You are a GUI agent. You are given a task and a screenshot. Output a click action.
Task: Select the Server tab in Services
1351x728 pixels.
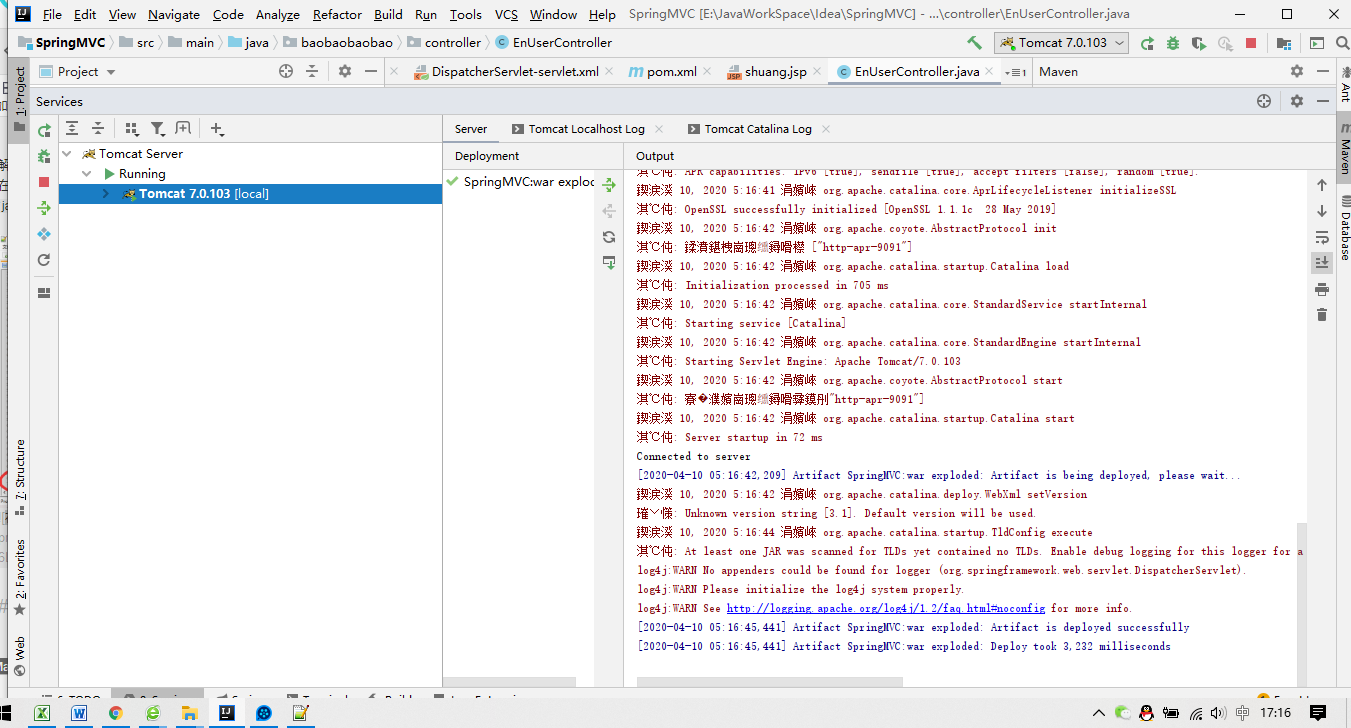point(471,129)
